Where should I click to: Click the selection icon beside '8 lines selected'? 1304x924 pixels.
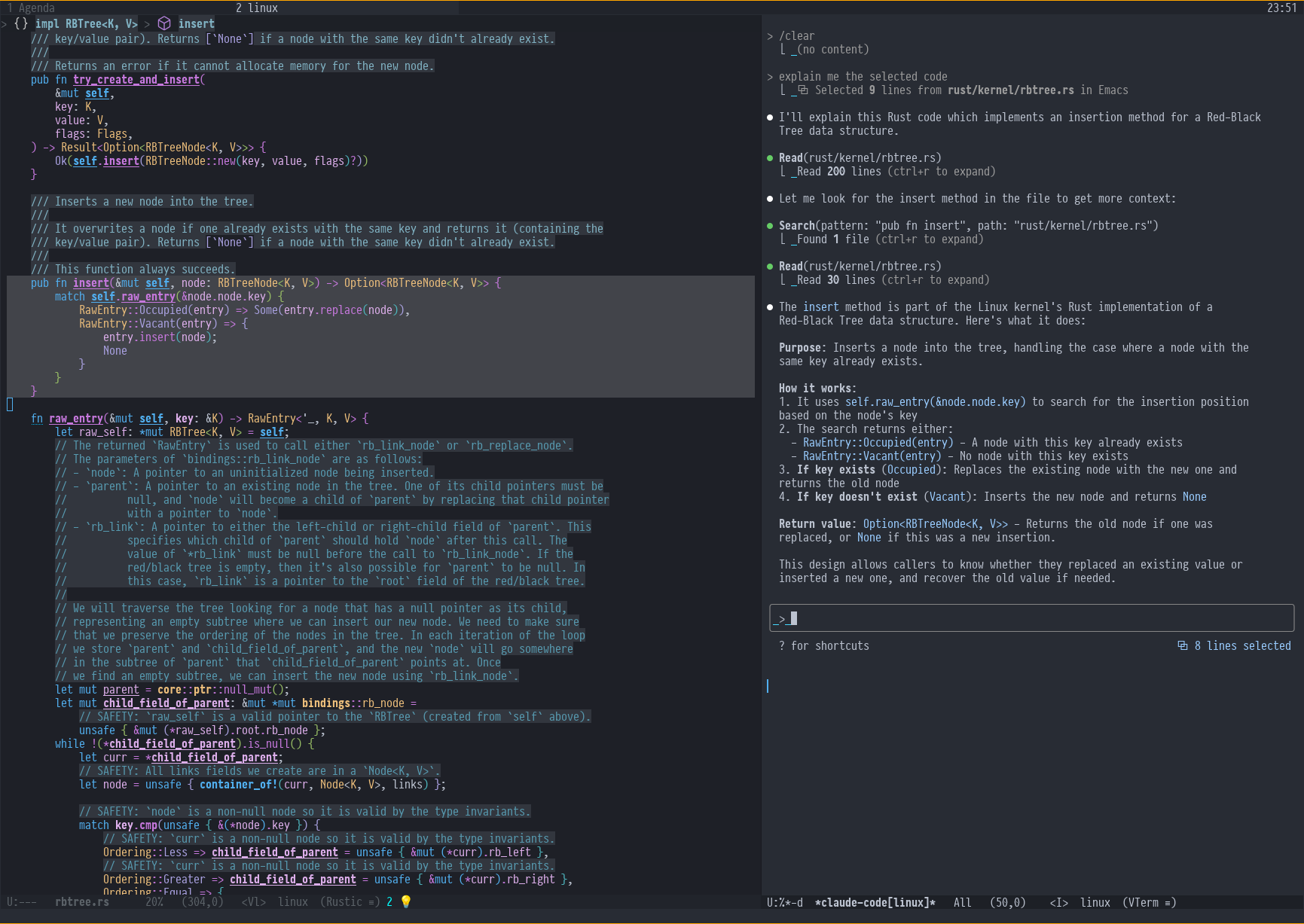1182,645
